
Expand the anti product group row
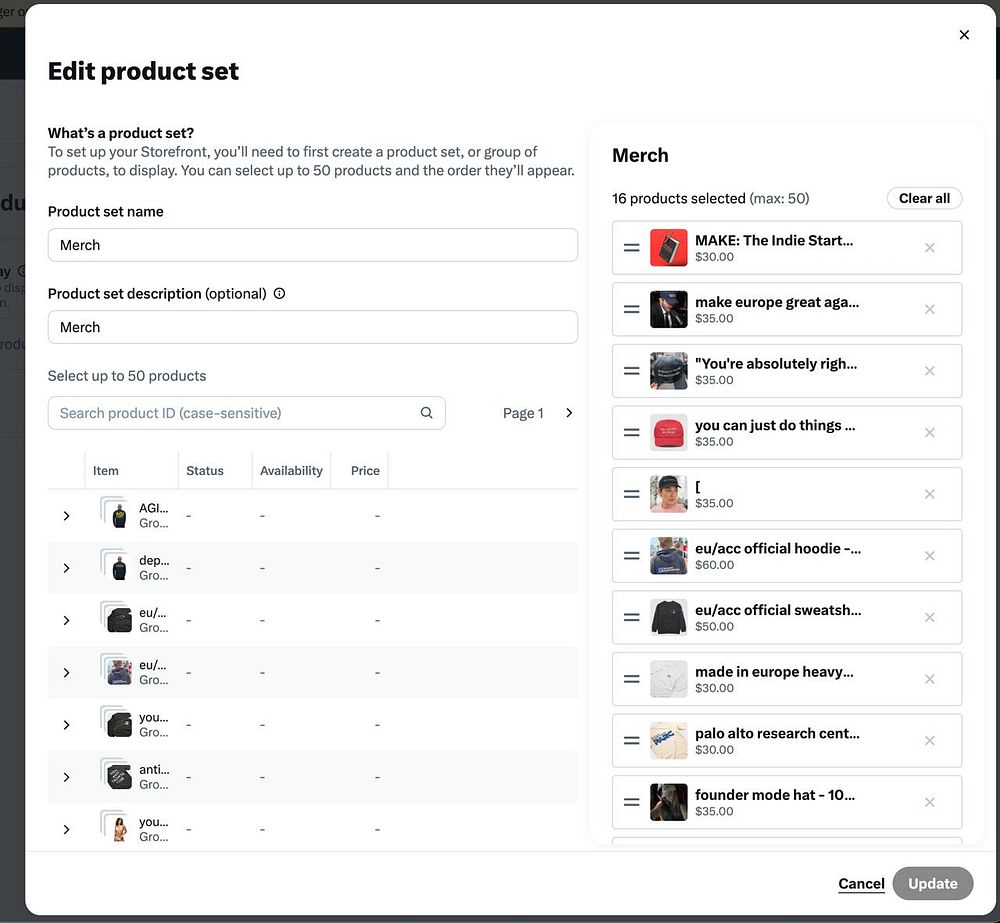(67, 777)
